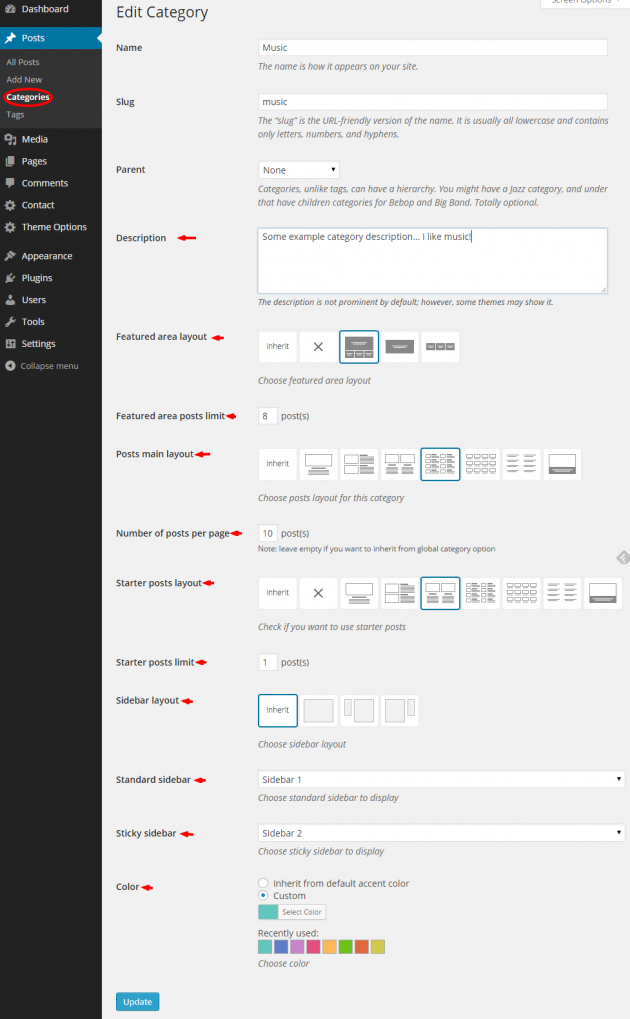Click the Dashboard icon in admin menu
Viewport: 630px width, 1019px height.
click(x=10, y=9)
